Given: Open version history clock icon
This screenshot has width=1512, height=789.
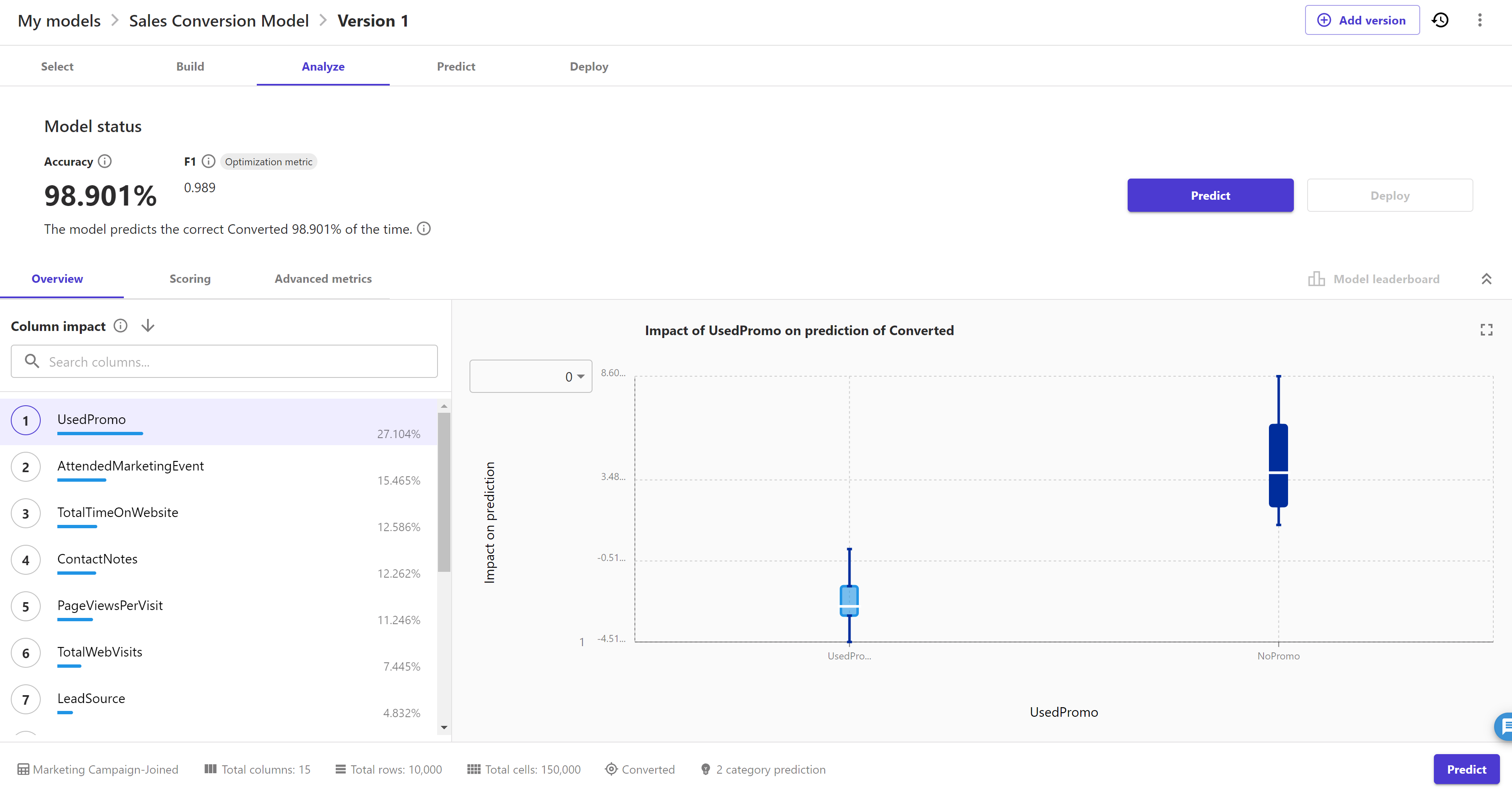Looking at the screenshot, I should (1440, 20).
